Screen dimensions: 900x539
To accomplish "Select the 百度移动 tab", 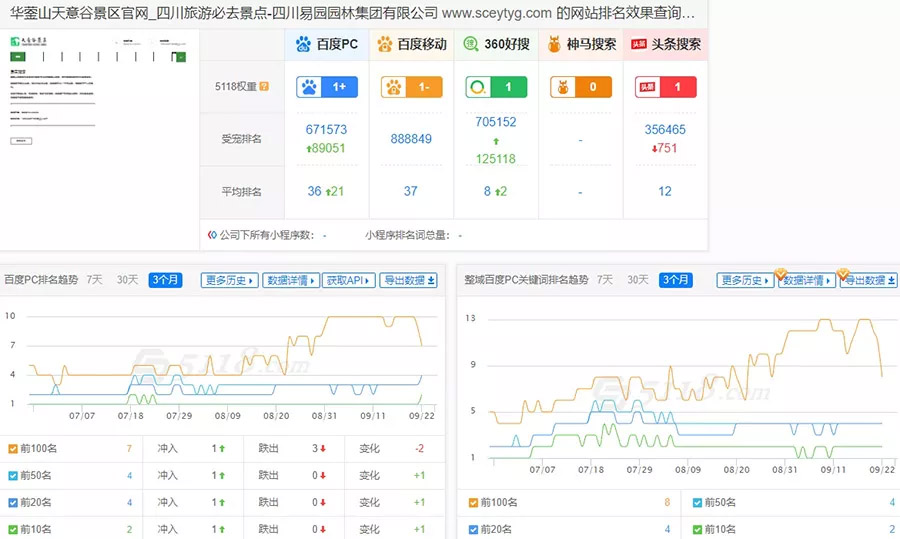I will [x=412, y=44].
